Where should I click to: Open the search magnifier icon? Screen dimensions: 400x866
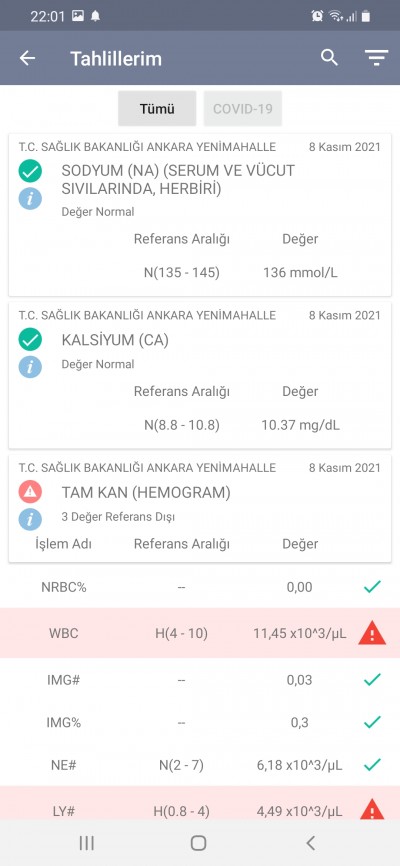coord(329,57)
